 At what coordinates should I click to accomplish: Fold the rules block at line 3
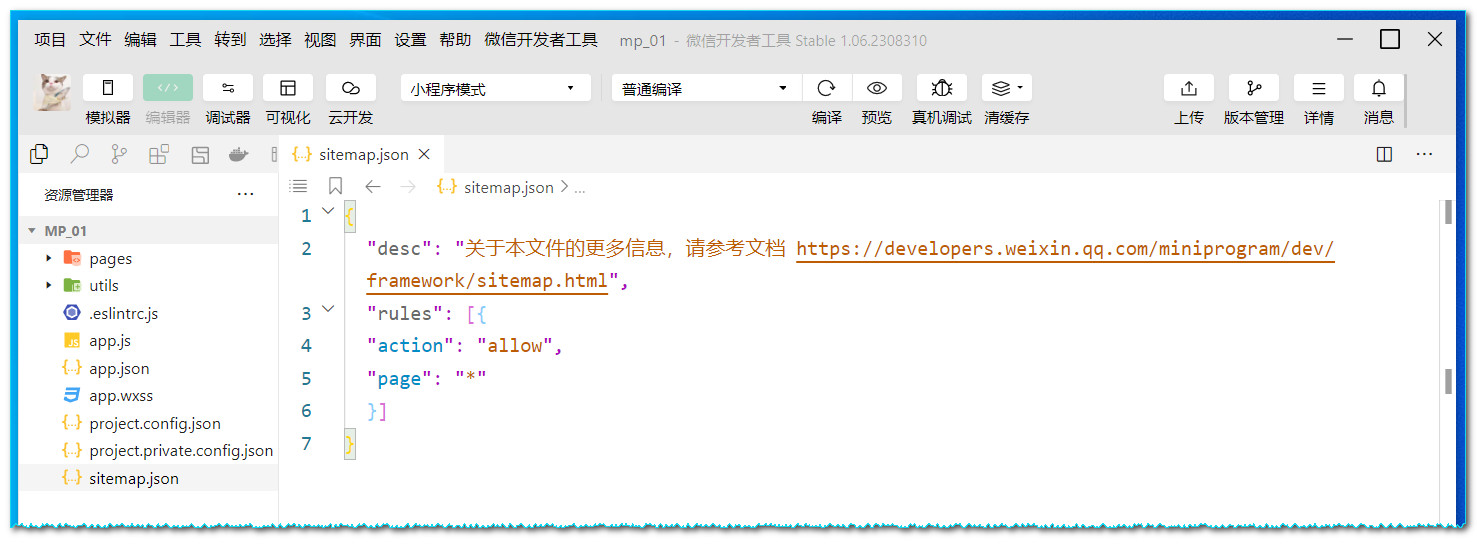328,309
